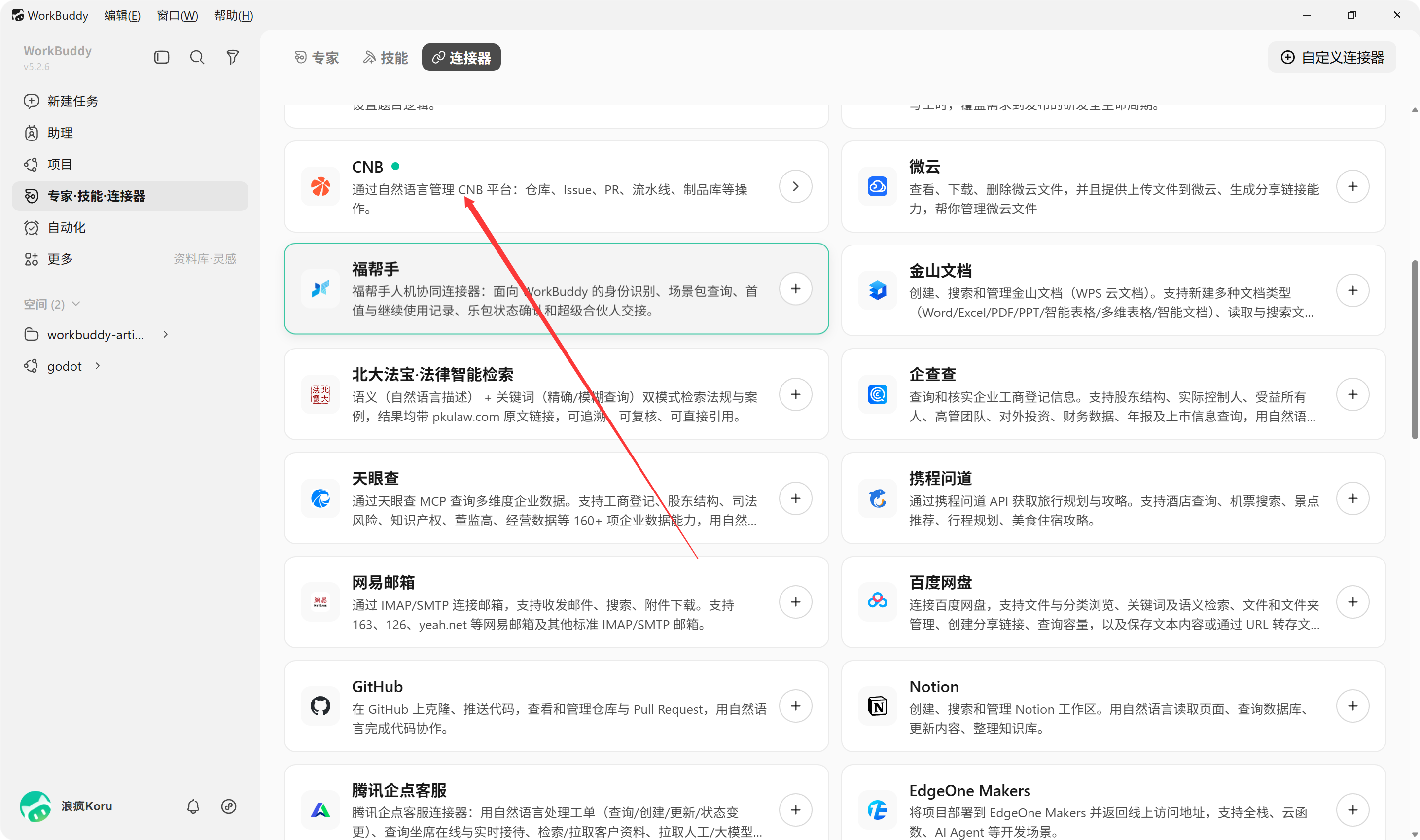Add the 腾讯企点客服 connector with plus button
The height and width of the screenshot is (840, 1420).
796,810
